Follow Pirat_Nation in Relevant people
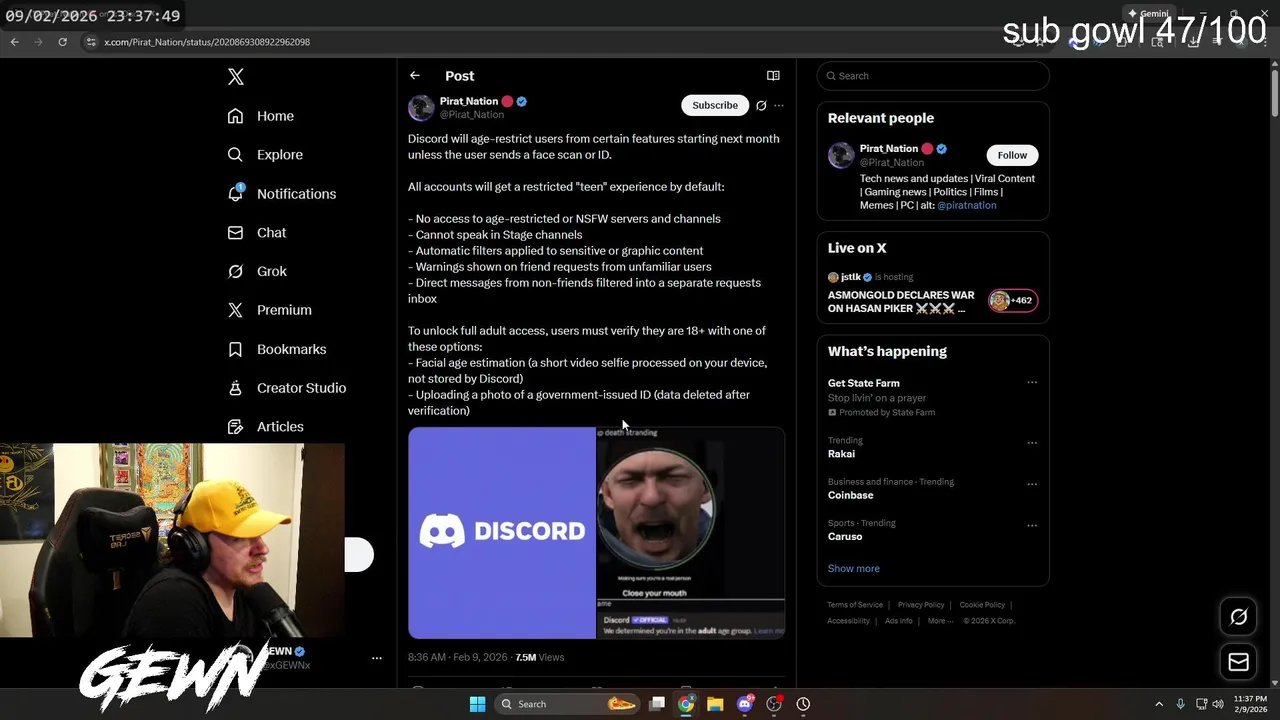Viewport: 1280px width, 720px height. pos(1012,155)
